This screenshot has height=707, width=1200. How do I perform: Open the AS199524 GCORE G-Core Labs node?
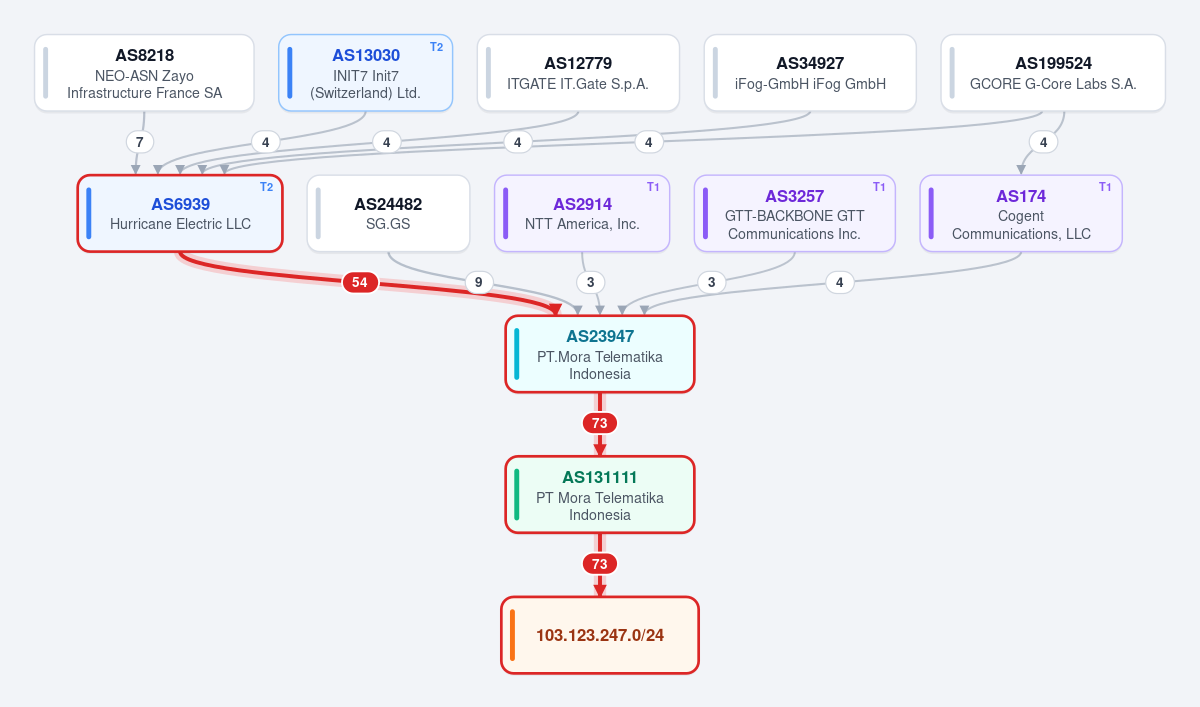point(1053,73)
